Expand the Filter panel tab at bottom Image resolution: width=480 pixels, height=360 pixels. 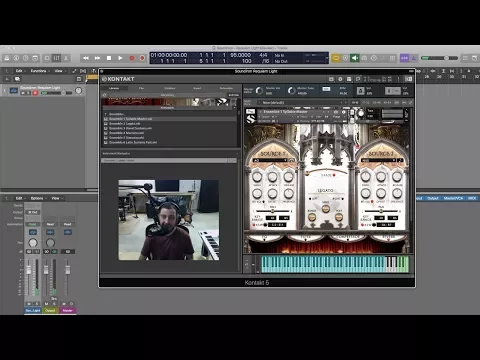pos(305,237)
